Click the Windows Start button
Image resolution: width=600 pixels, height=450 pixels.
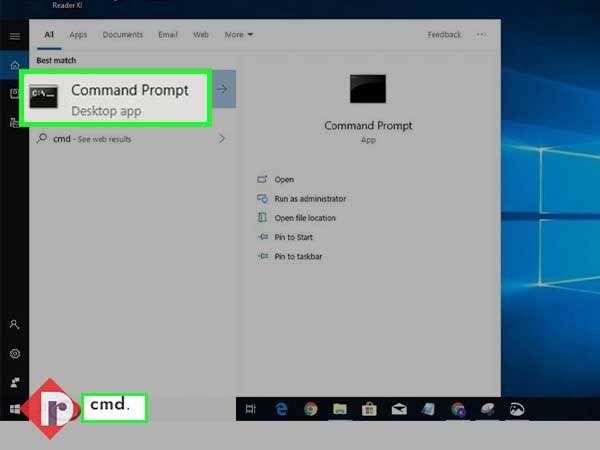click(x=15, y=409)
